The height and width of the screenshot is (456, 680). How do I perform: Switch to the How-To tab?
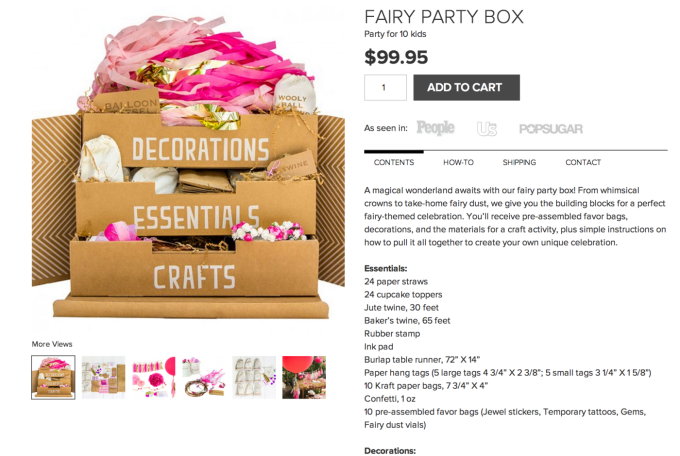pos(458,162)
